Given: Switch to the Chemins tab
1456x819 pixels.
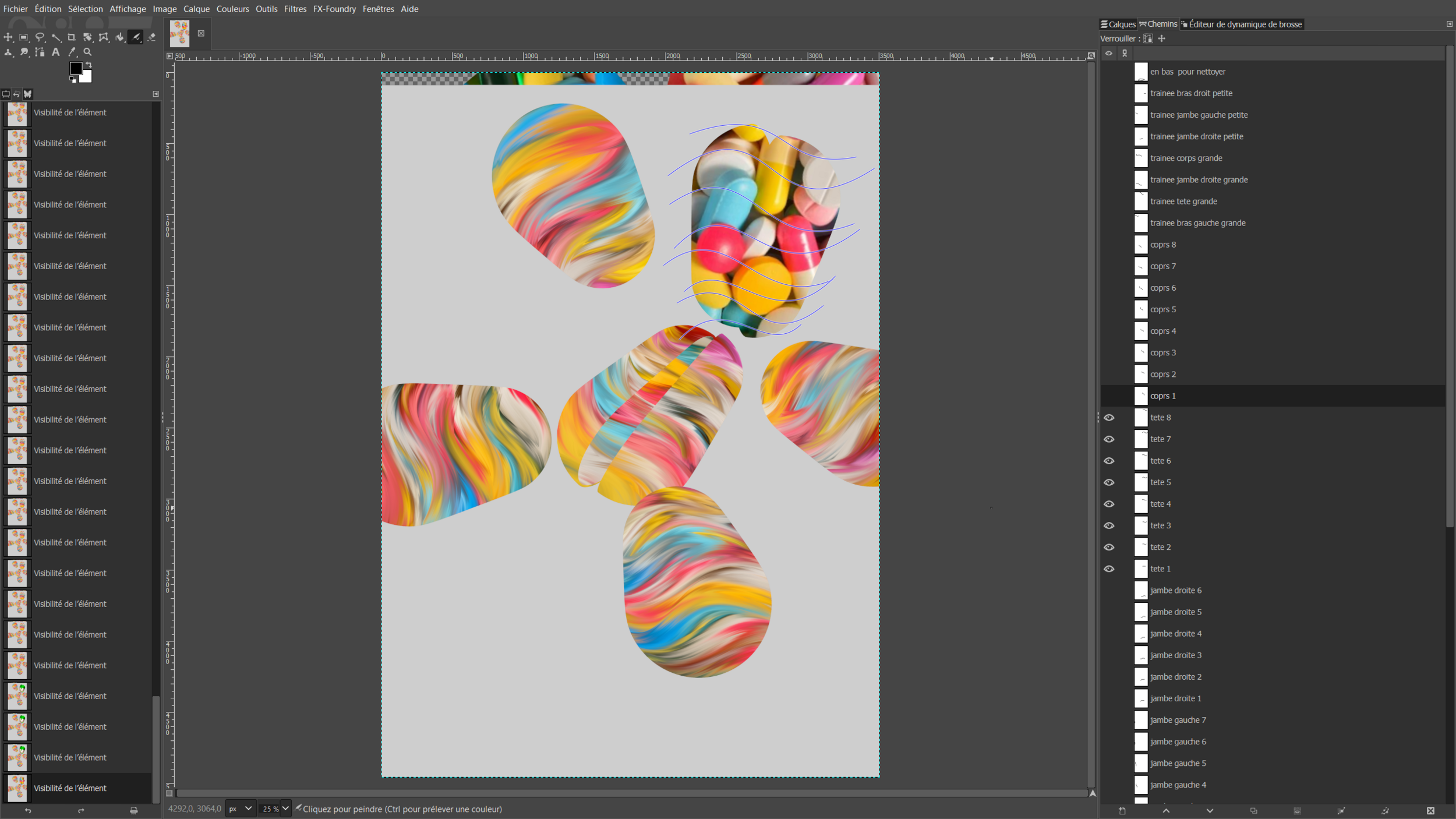Looking at the screenshot, I should coord(1160,24).
